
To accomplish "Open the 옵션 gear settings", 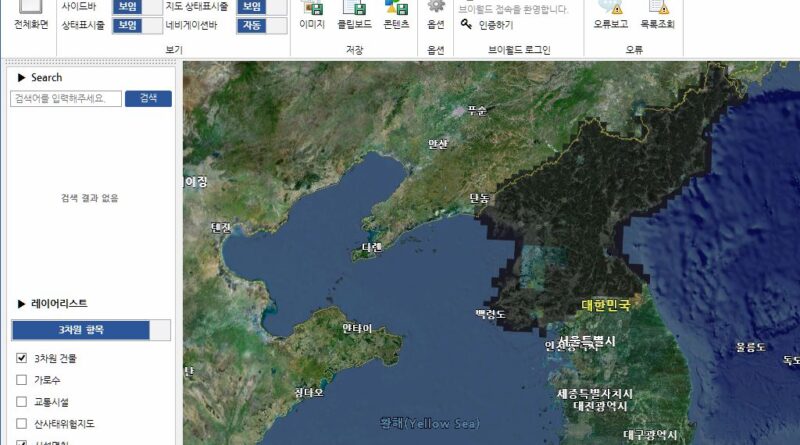I will point(436,6).
